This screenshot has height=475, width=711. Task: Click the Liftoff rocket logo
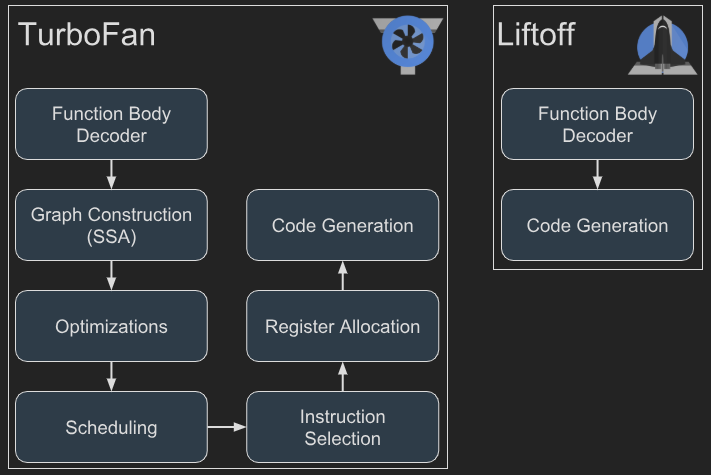click(662, 45)
